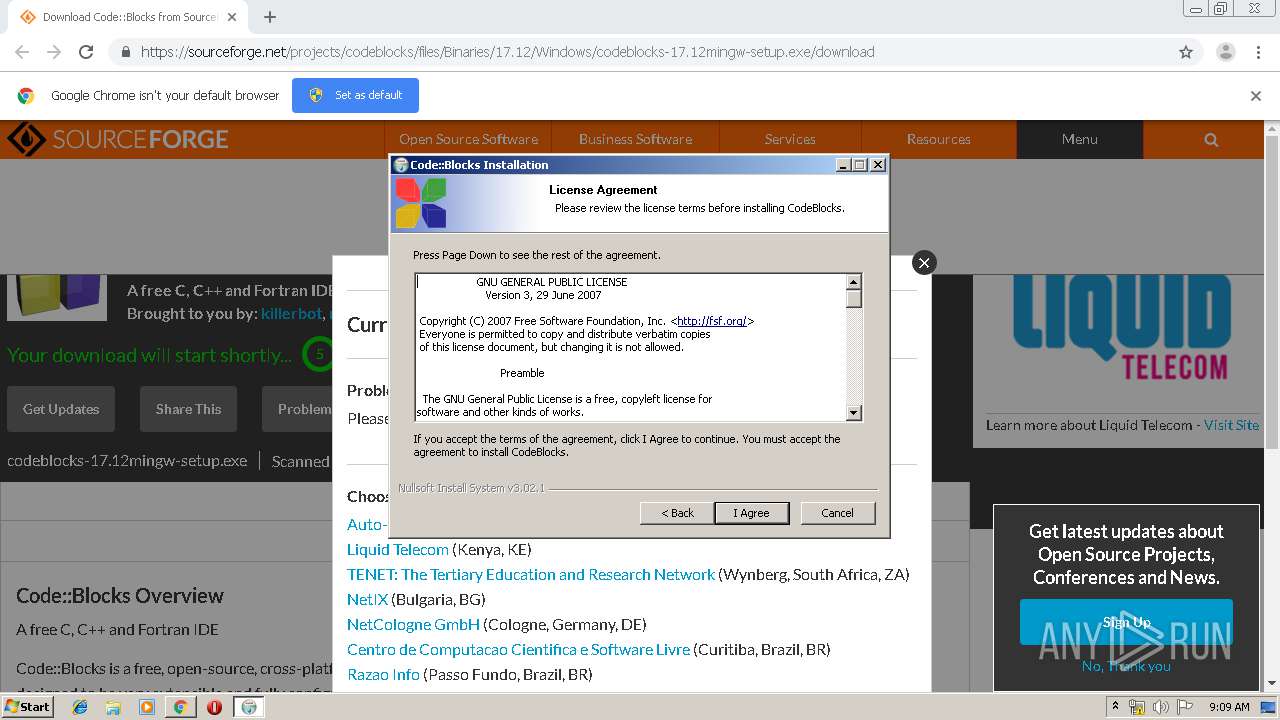The height and width of the screenshot is (720, 1280).
Task: Open the Windows Start menu
Action: tap(27, 706)
